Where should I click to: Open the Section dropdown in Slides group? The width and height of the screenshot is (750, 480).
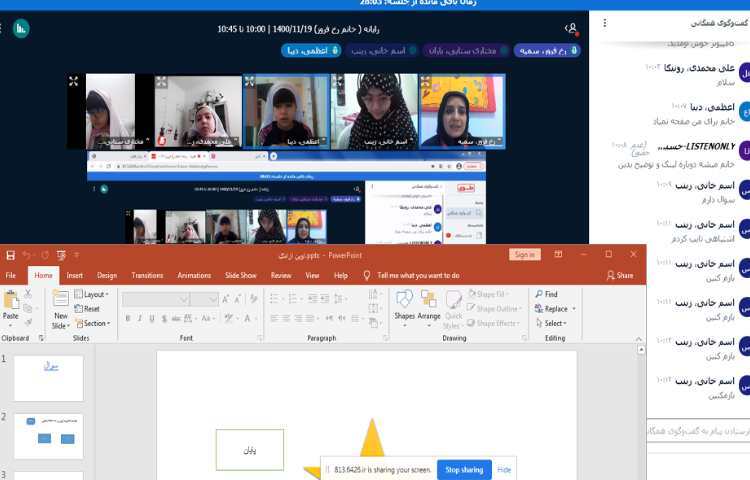[x=95, y=324]
